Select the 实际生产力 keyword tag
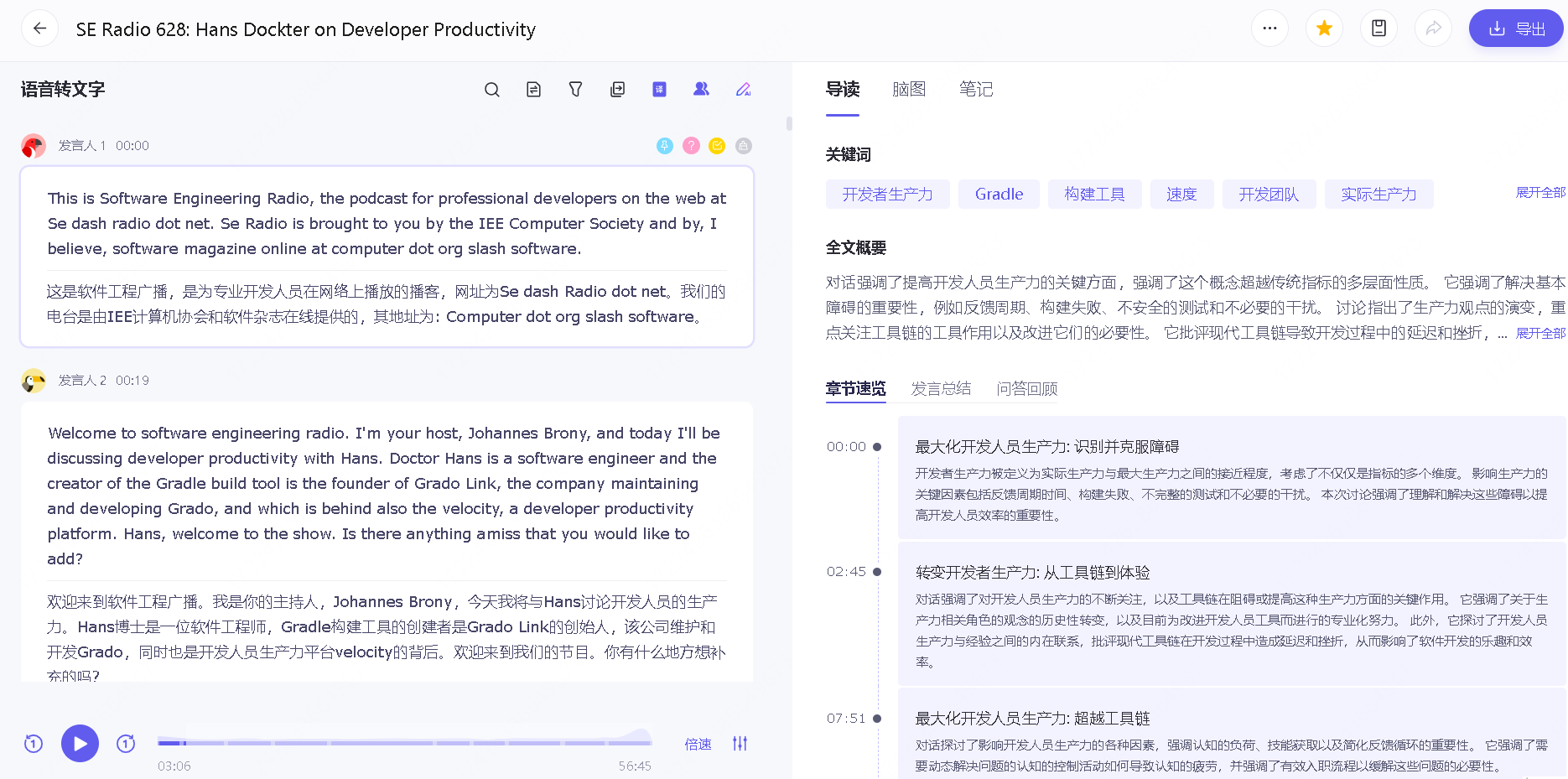This screenshot has height=779, width=1568. 1378,195
